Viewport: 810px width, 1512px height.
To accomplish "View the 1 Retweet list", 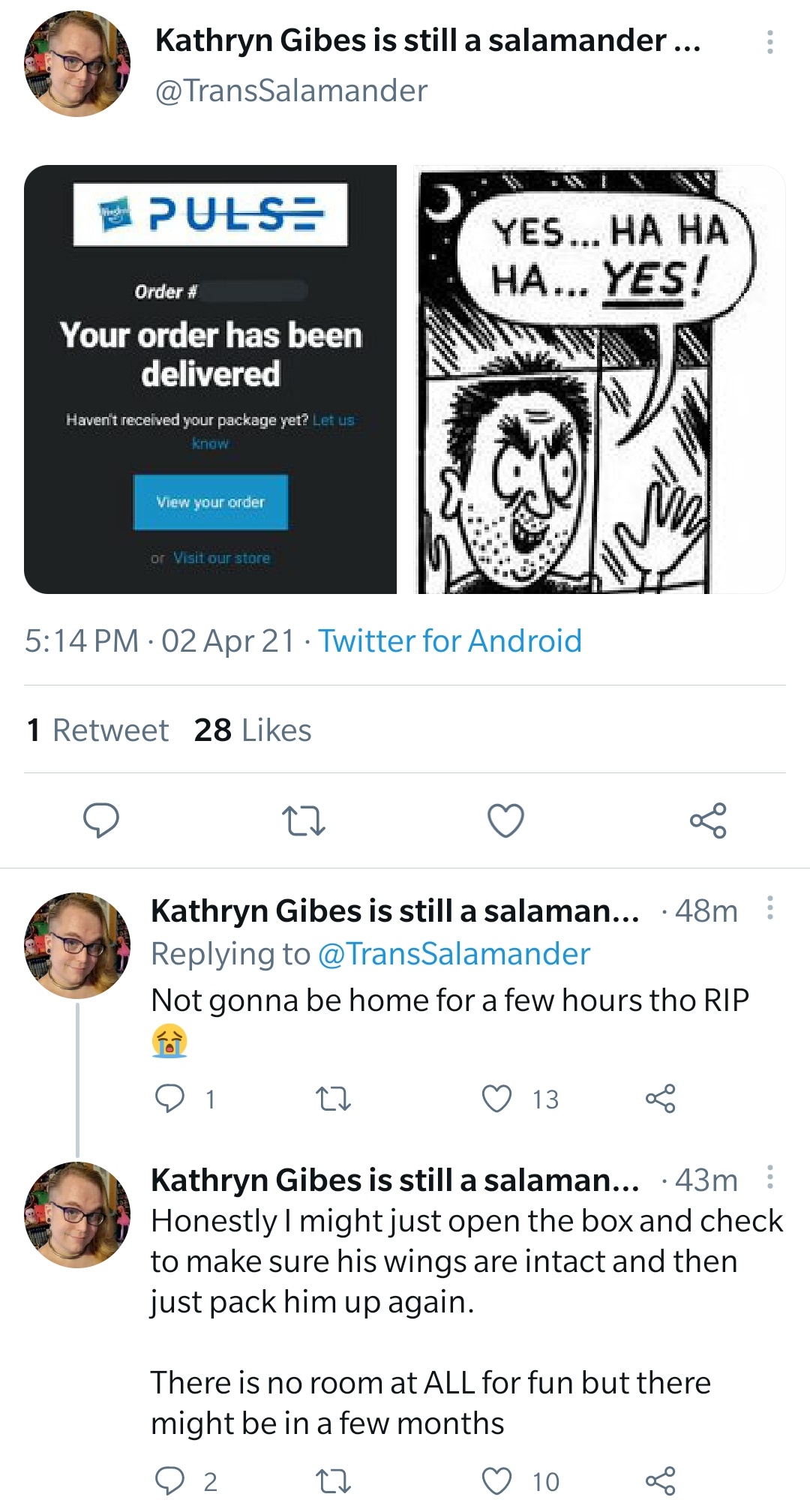I will point(97,730).
